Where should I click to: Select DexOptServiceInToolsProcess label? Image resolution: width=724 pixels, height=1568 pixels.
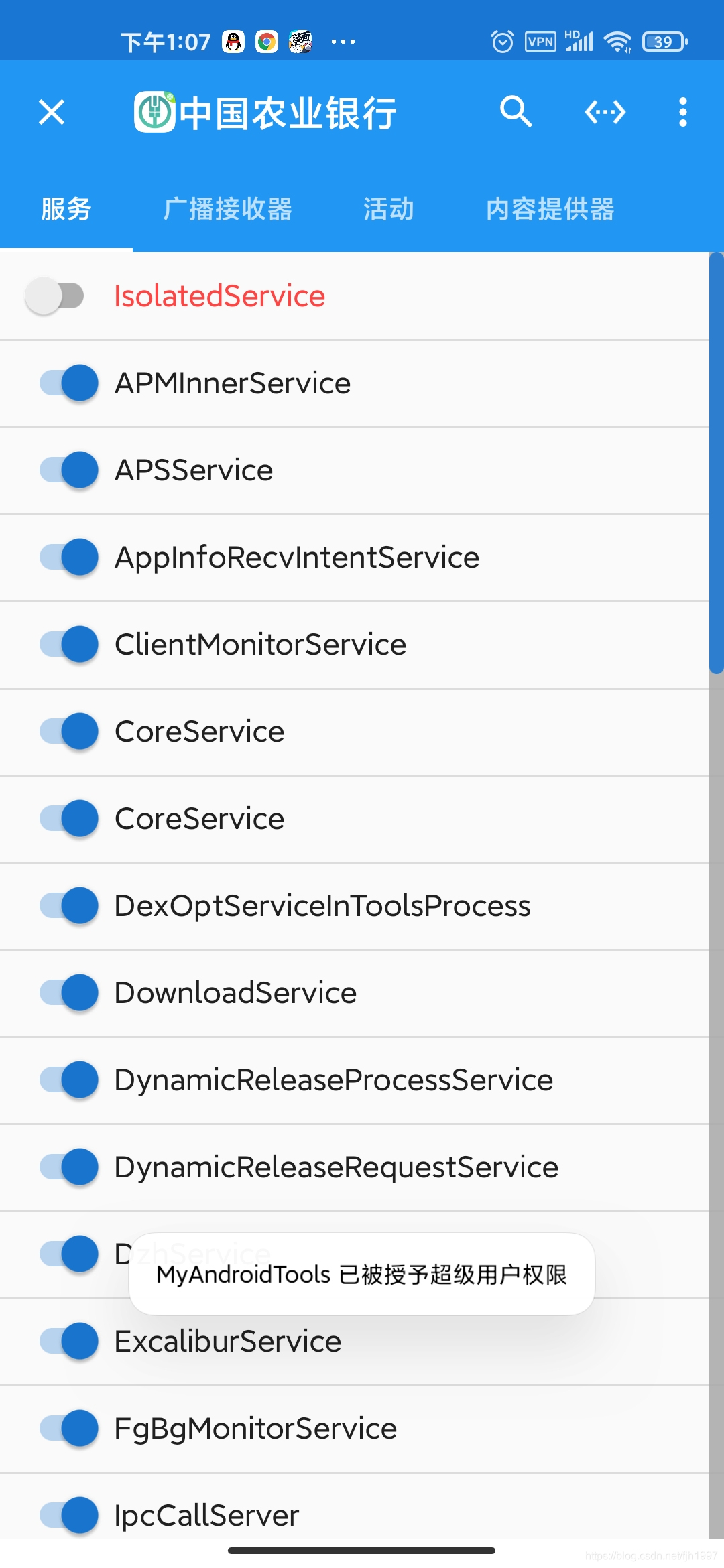322,905
